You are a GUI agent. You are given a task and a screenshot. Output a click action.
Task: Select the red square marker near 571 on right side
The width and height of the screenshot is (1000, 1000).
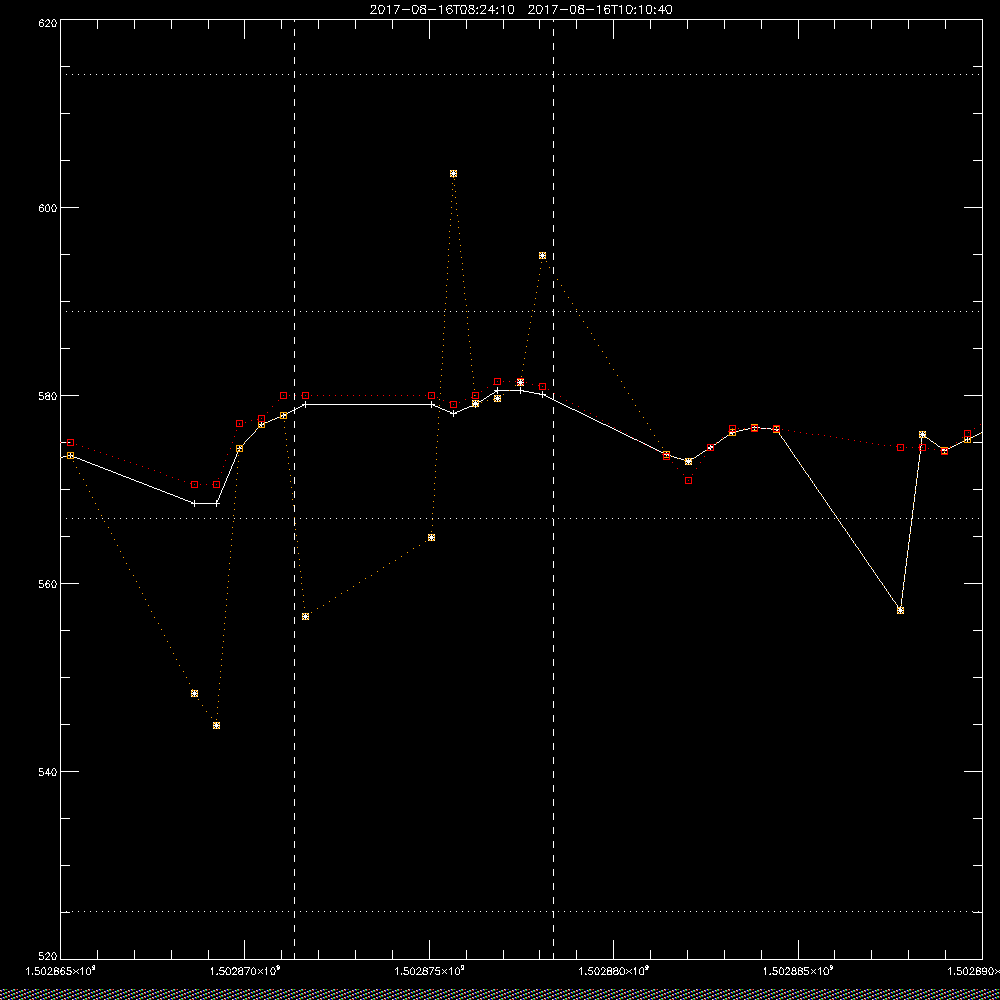pyautogui.click(x=689, y=481)
